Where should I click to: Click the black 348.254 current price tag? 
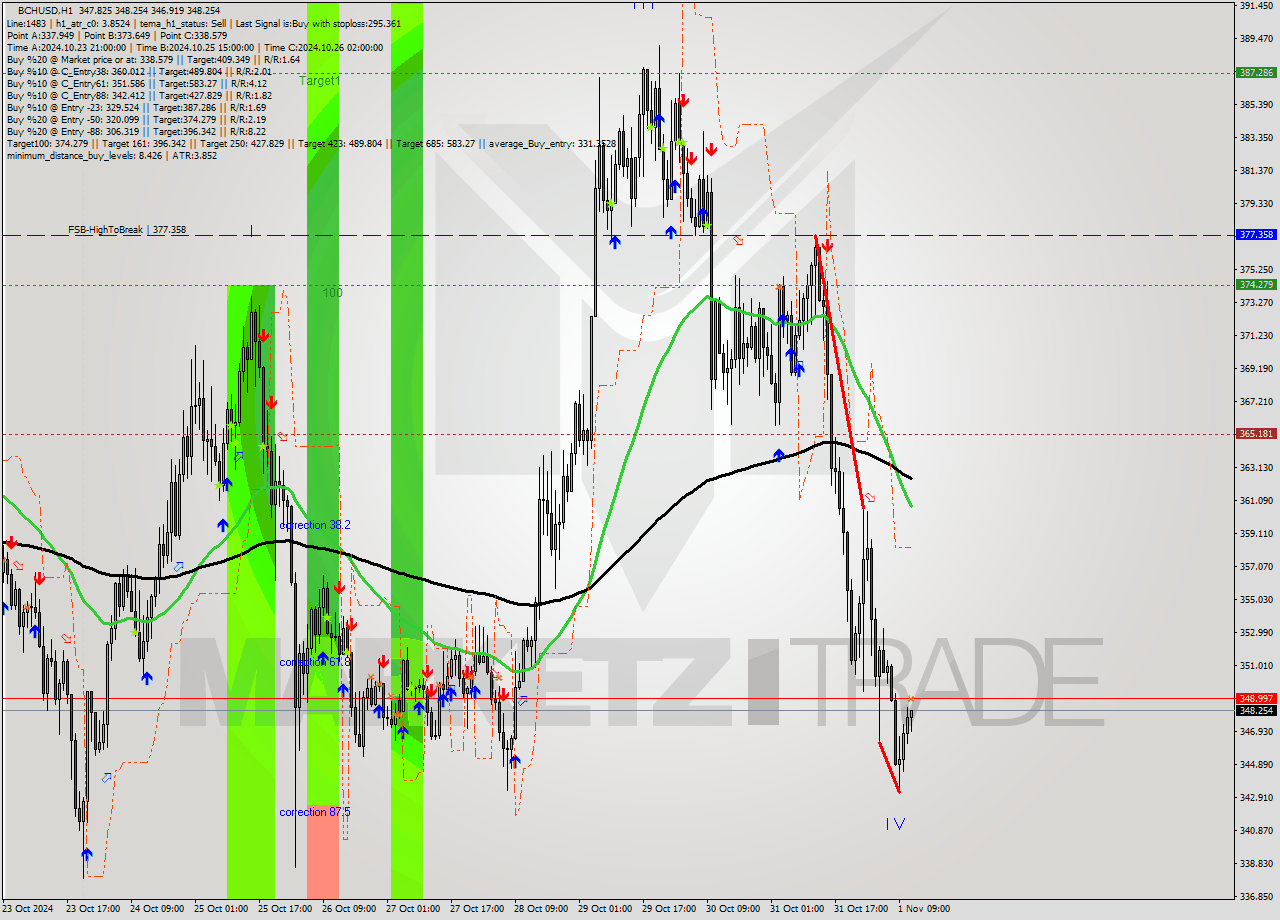pyautogui.click(x=1256, y=710)
